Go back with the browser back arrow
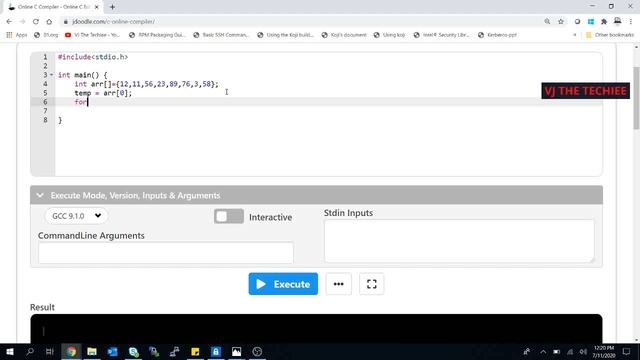Image resolution: width=640 pixels, height=360 pixels. tap(9, 22)
